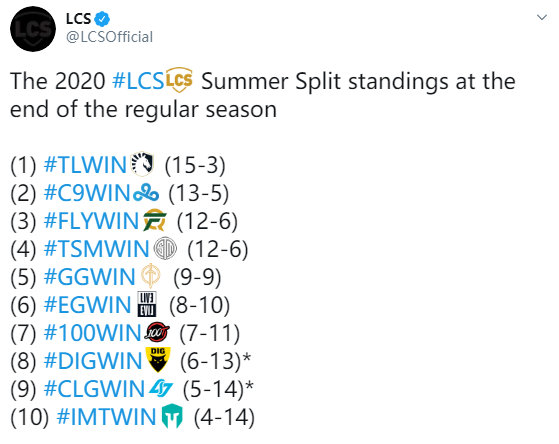Open the #C9WIN hashtag

tap(87, 193)
